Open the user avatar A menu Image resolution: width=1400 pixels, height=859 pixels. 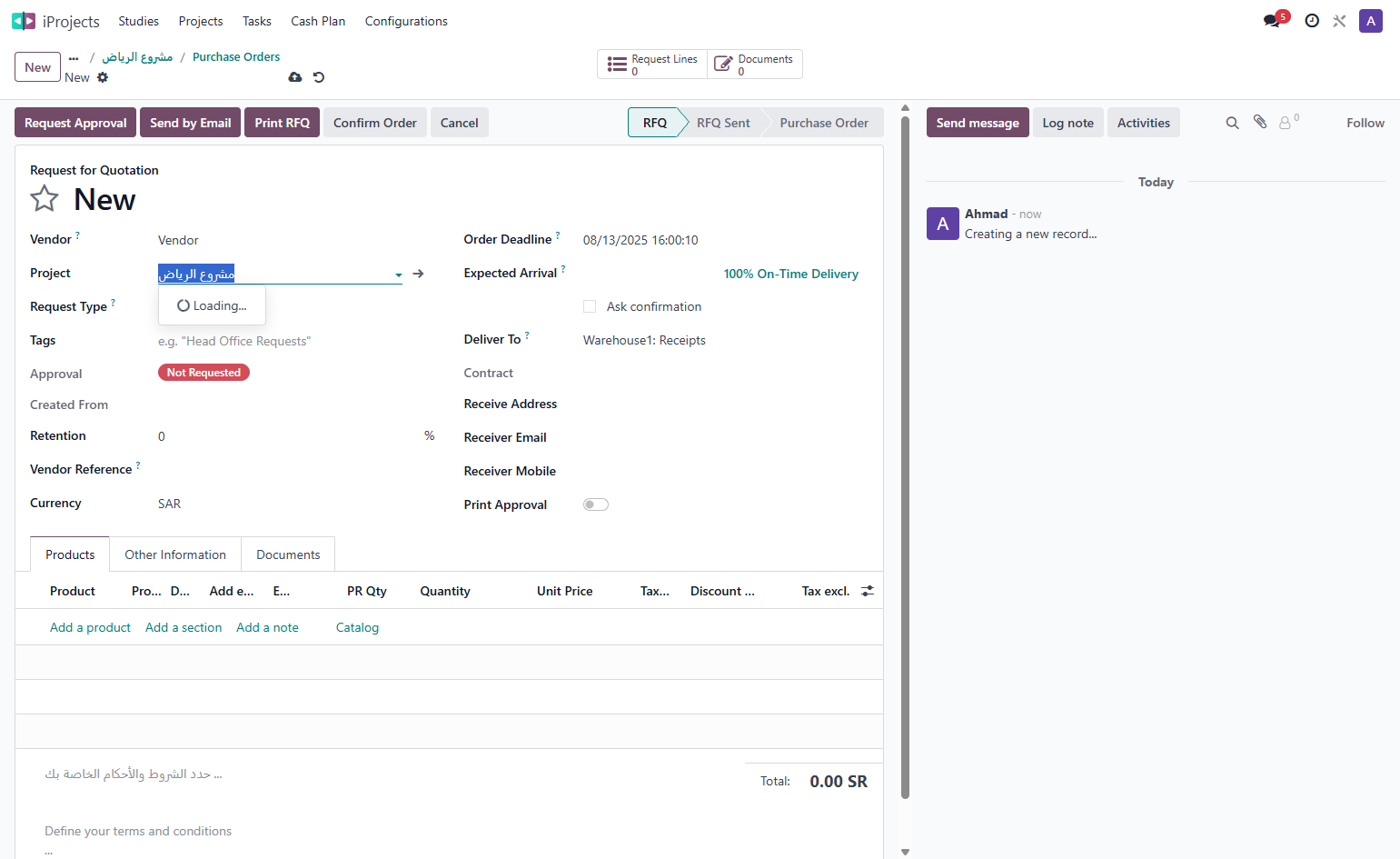click(1371, 21)
